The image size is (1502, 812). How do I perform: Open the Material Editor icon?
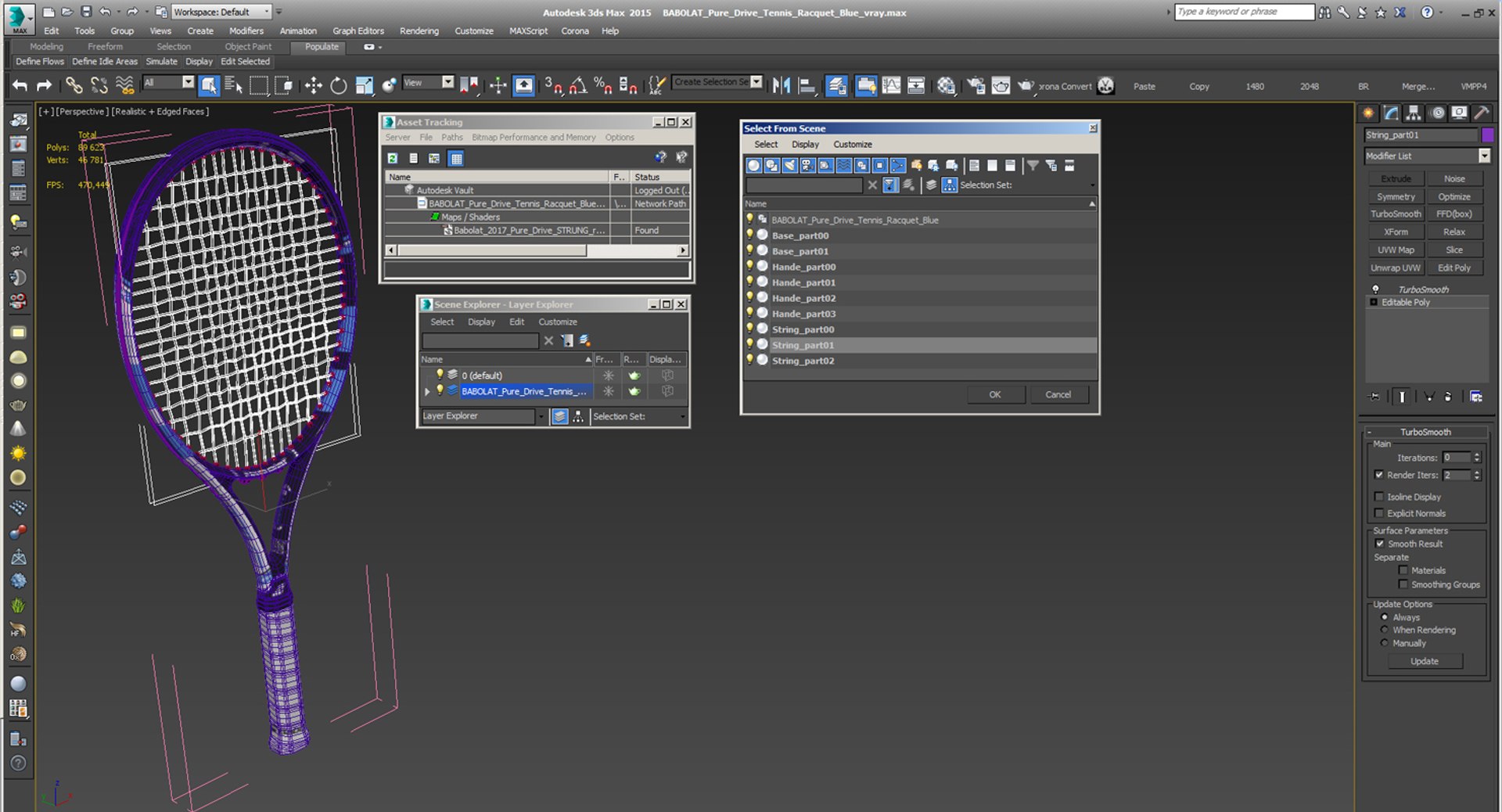coord(946,85)
